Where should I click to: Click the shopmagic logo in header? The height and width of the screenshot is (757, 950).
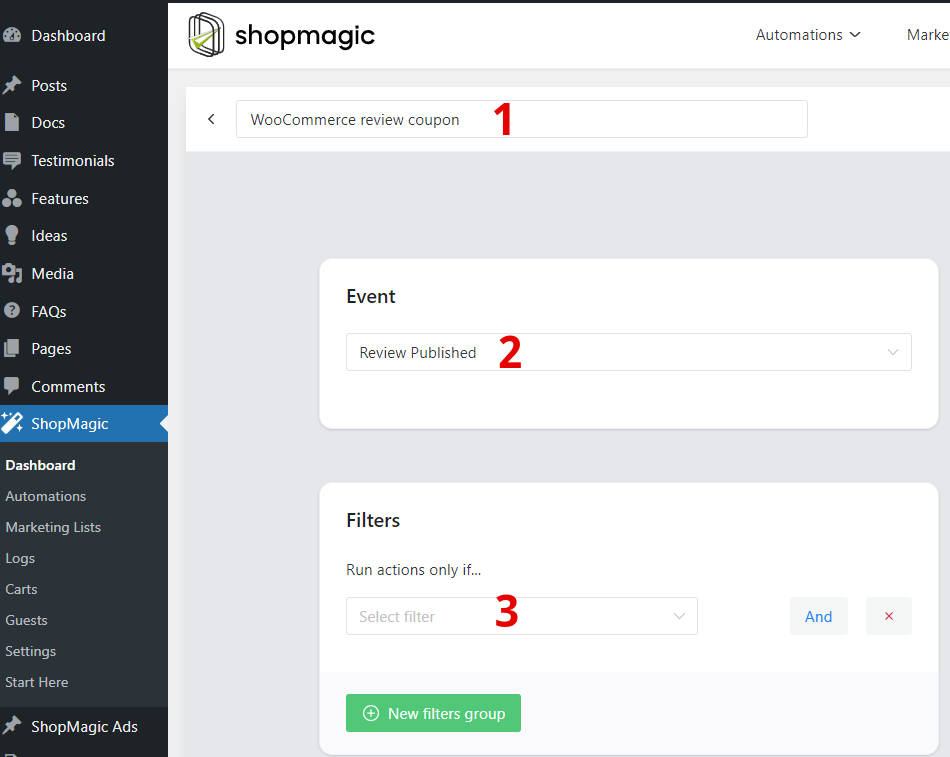click(x=281, y=35)
